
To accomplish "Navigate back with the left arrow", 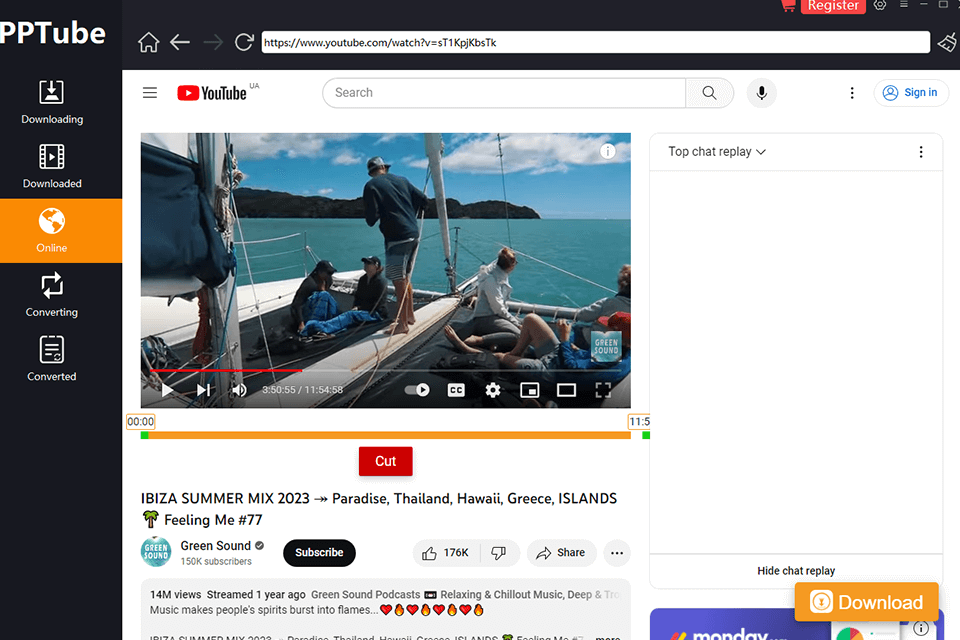I will pyautogui.click(x=180, y=42).
